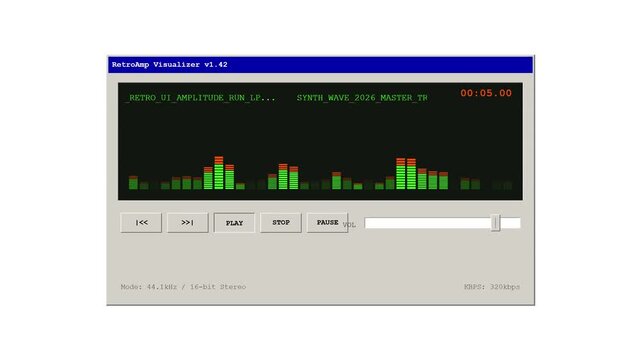Click the KBPS: 320kbps status text

tap(492, 287)
